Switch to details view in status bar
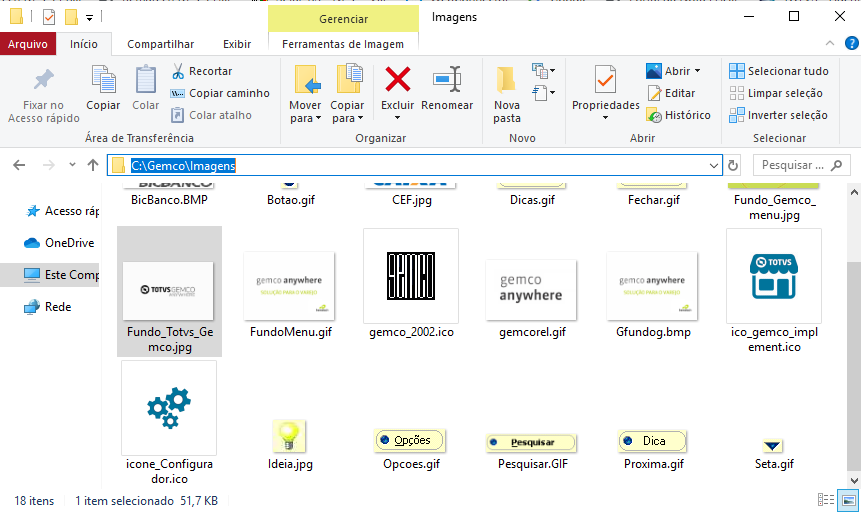This screenshot has width=861, height=512. coord(826,500)
